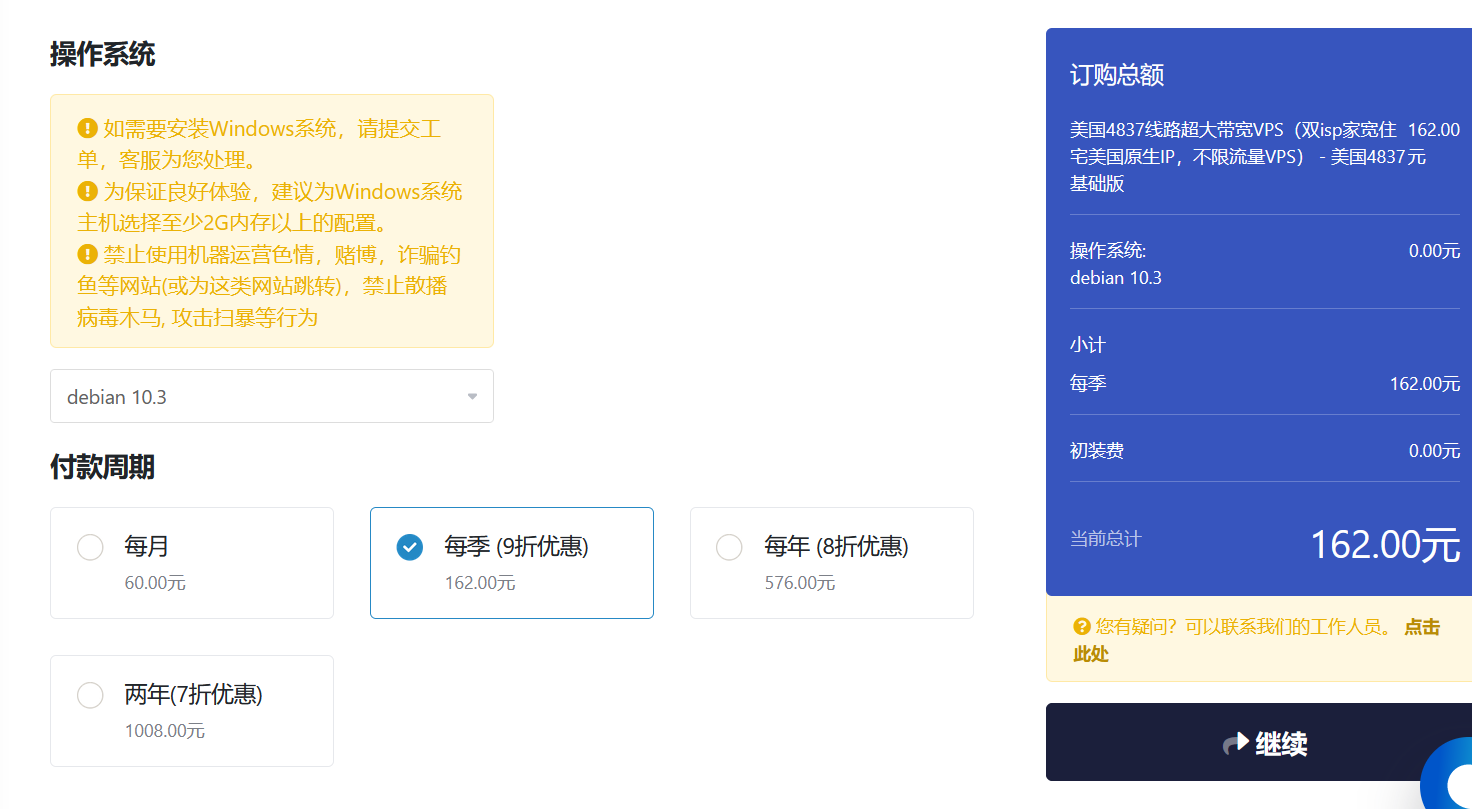Select the 每月 payment radio button
Viewport: 1472px width, 809px height.
point(90,547)
